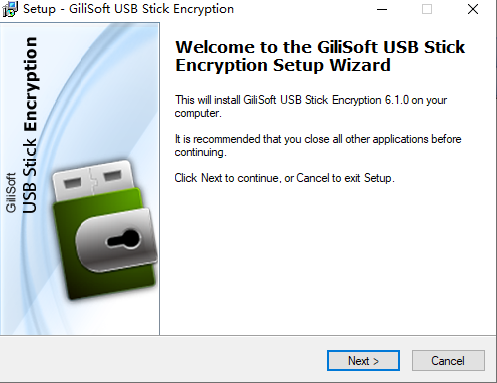
Task: Close the setup window with the X
Action: [x=473, y=9]
